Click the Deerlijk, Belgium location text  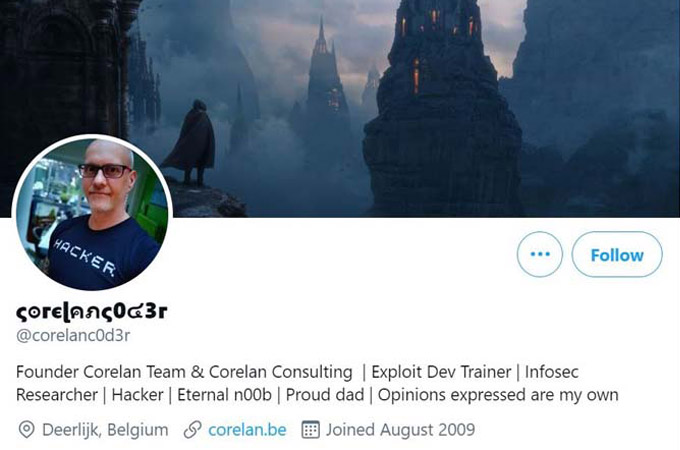(105, 430)
